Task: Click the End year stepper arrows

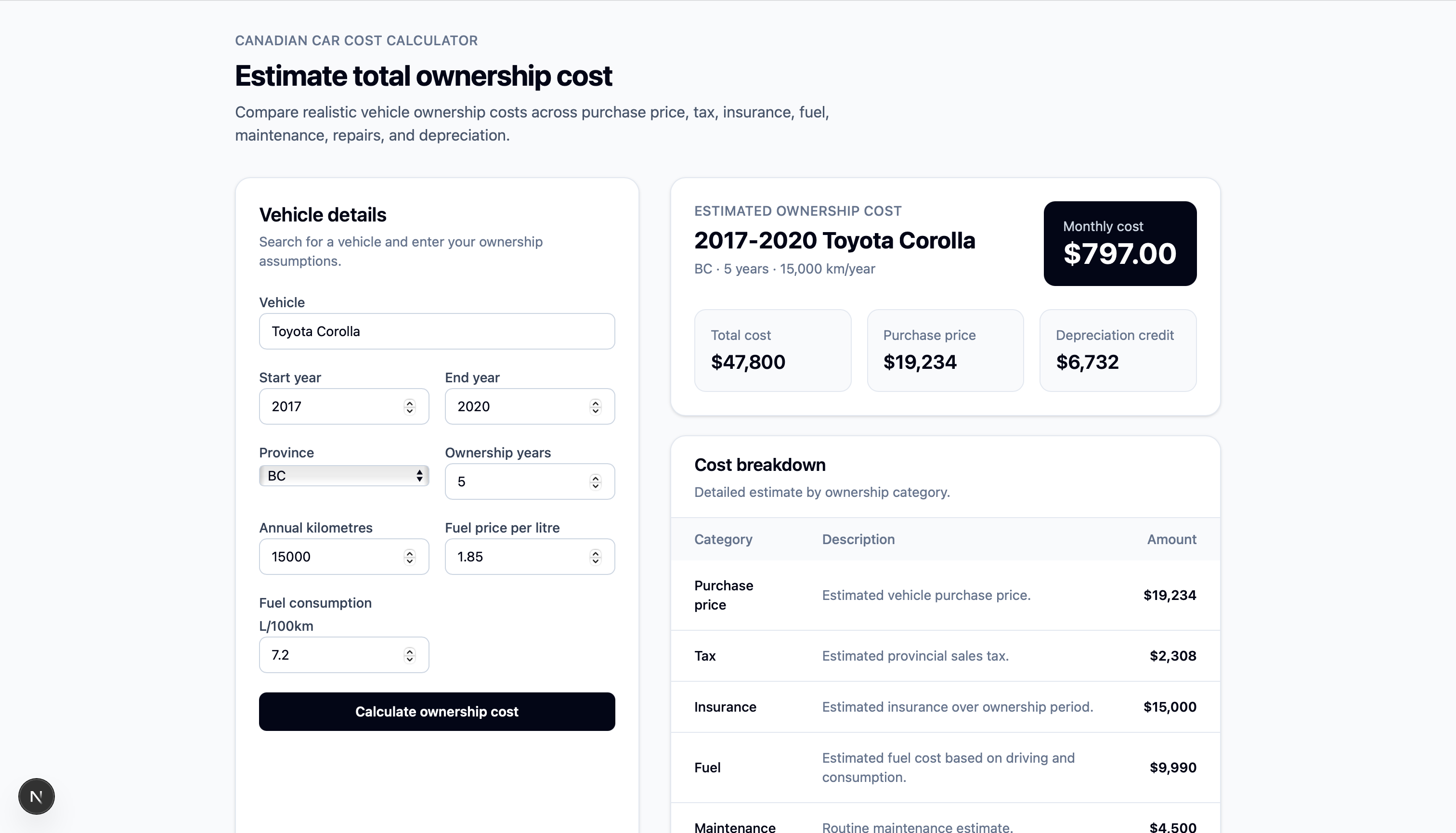Action: 596,406
